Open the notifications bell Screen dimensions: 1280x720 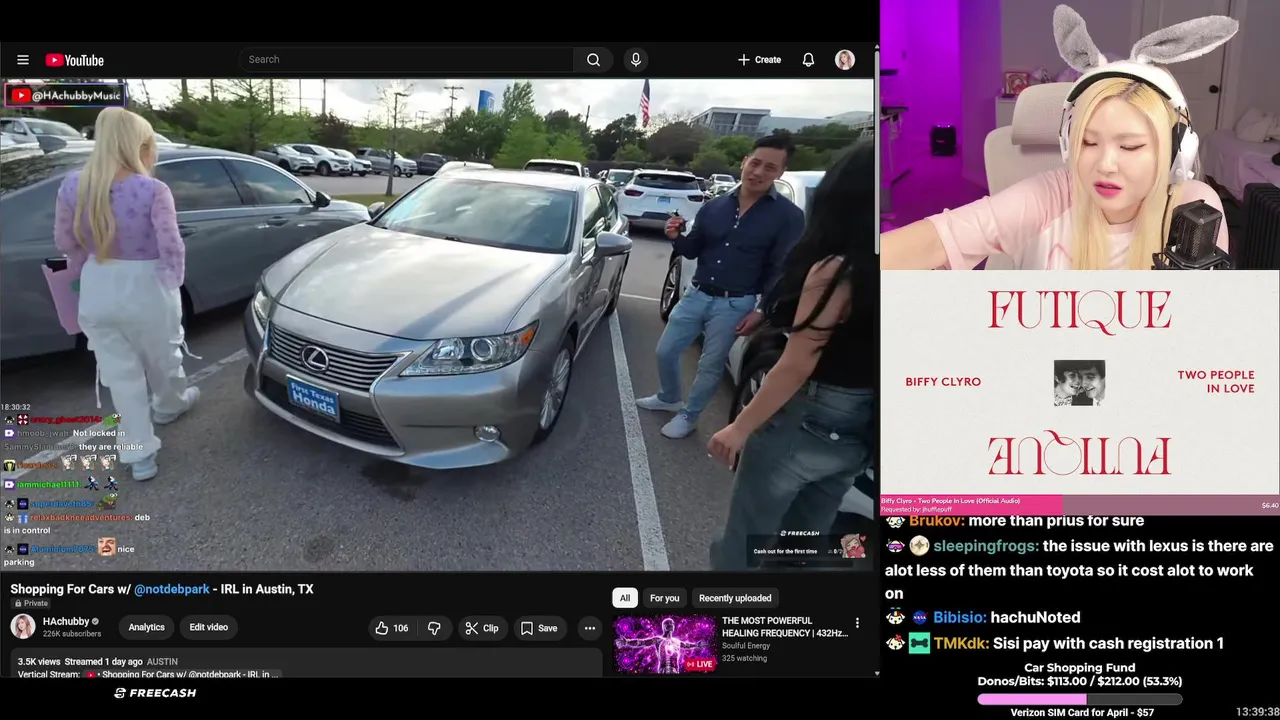click(x=808, y=60)
